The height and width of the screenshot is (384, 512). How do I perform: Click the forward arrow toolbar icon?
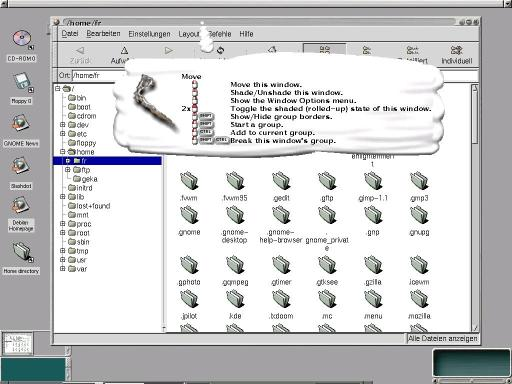coord(168,51)
